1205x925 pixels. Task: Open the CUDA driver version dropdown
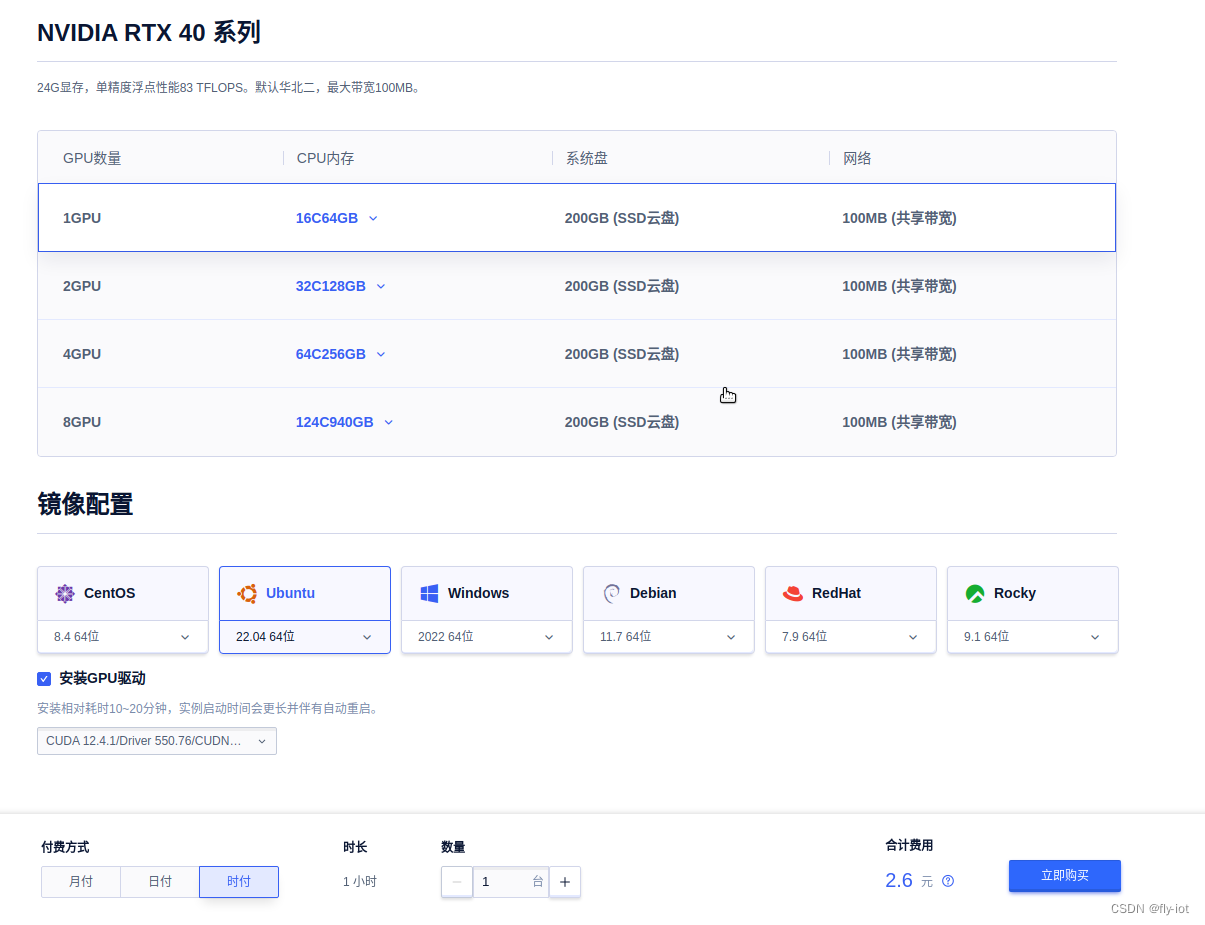point(156,741)
